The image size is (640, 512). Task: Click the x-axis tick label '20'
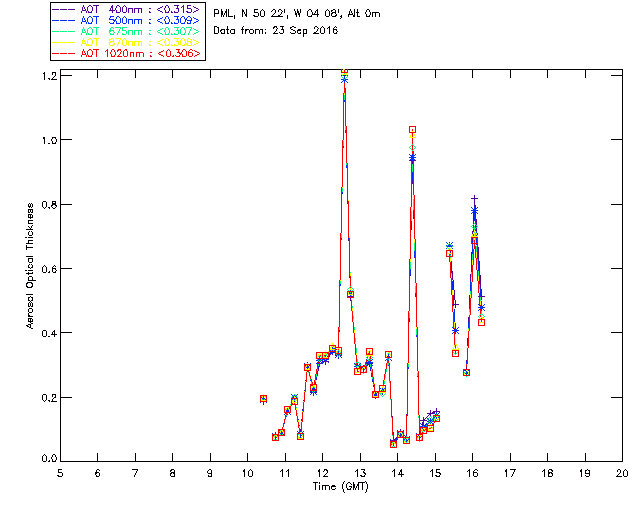tap(622, 473)
